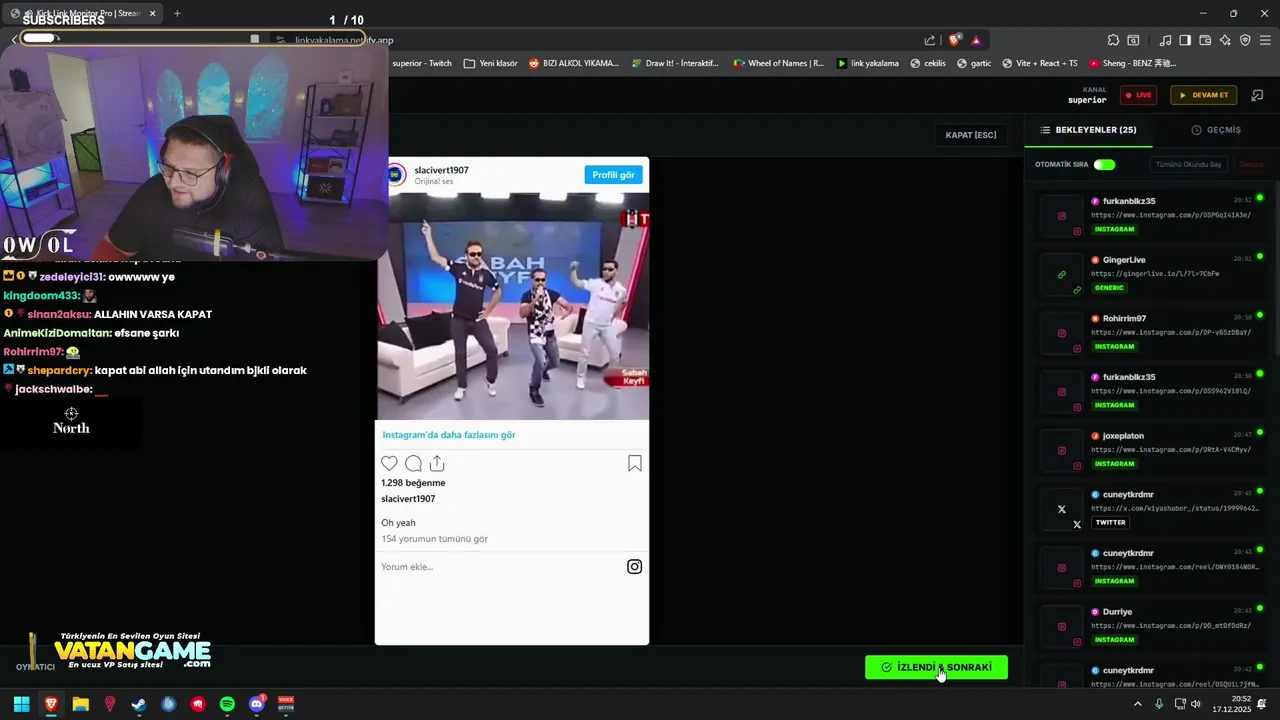This screenshot has height=720, width=1280.
Task: Open the Brave Rewards triangle icon
Action: pyautogui.click(x=976, y=40)
